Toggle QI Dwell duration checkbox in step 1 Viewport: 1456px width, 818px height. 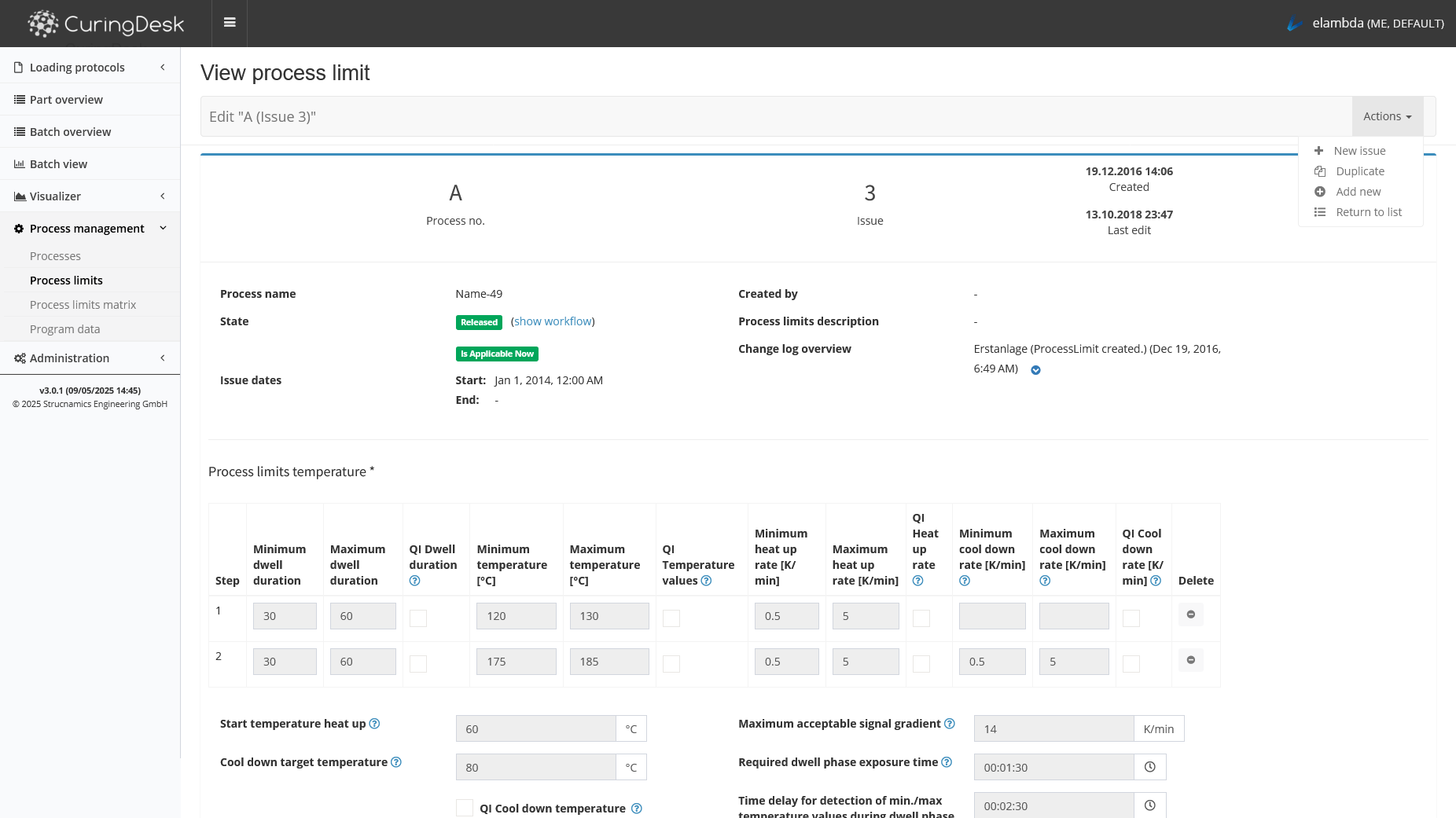click(418, 618)
